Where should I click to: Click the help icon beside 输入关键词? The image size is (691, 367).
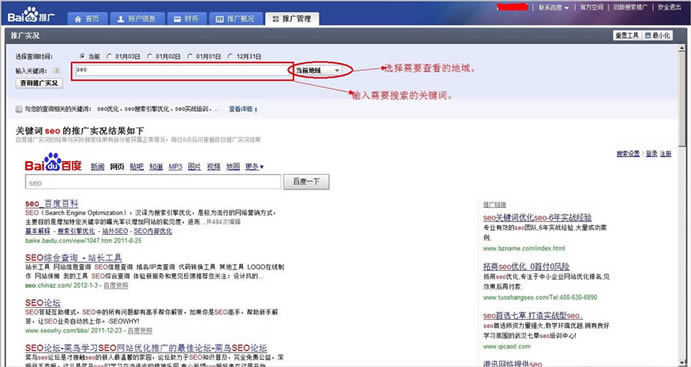[56, 70]
